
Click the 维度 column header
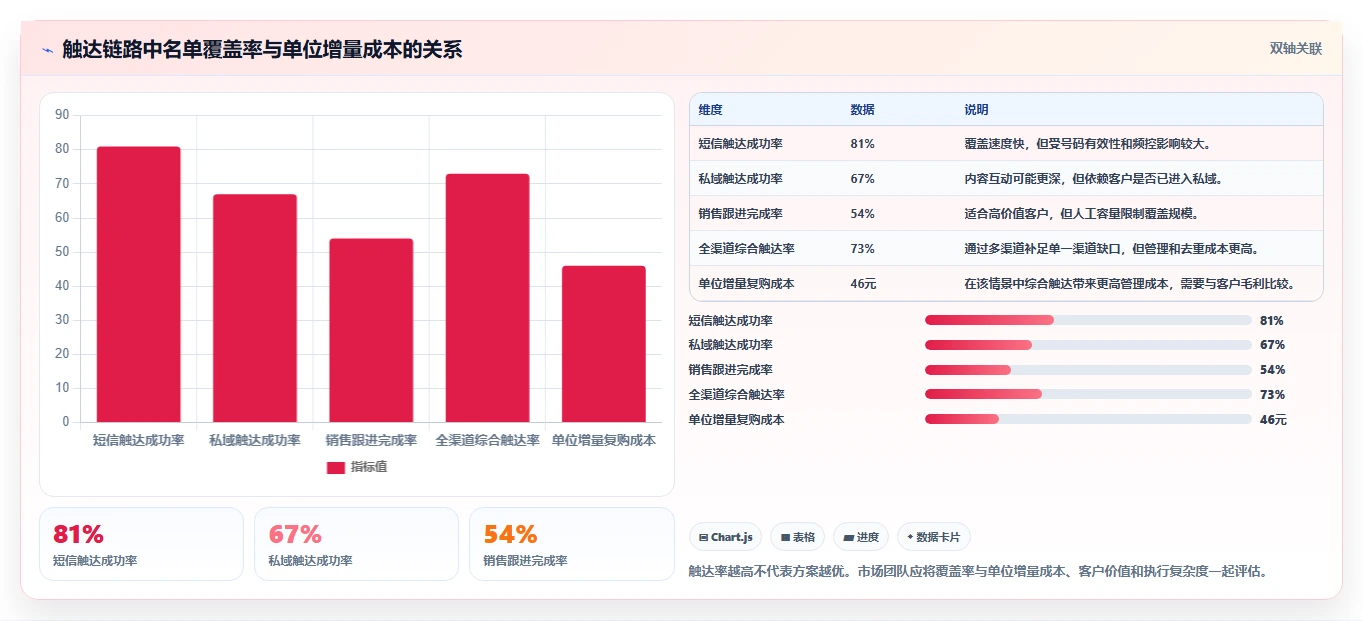[x=711, y=110]
